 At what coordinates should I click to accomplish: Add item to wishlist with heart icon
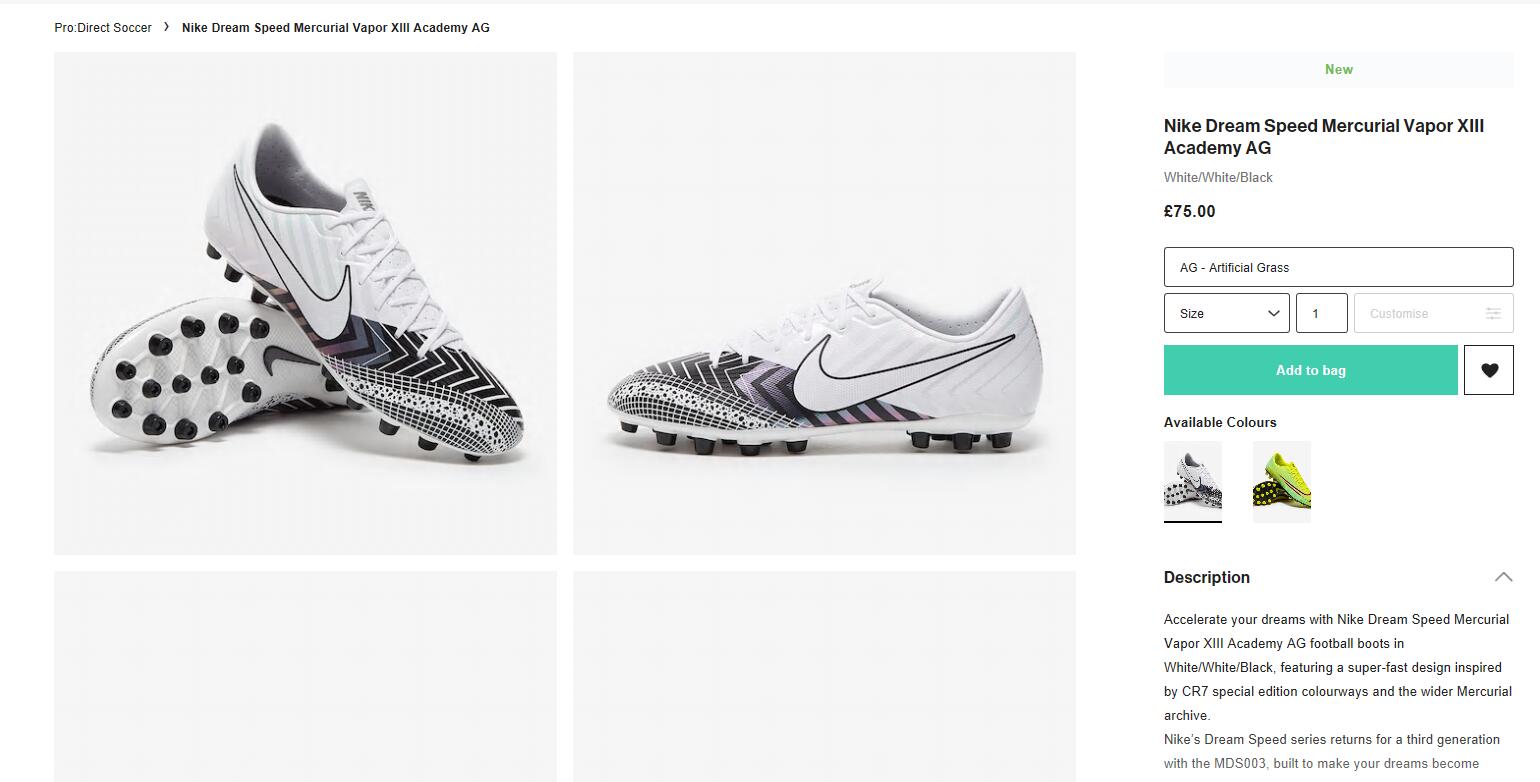(x=1488, y=370)
